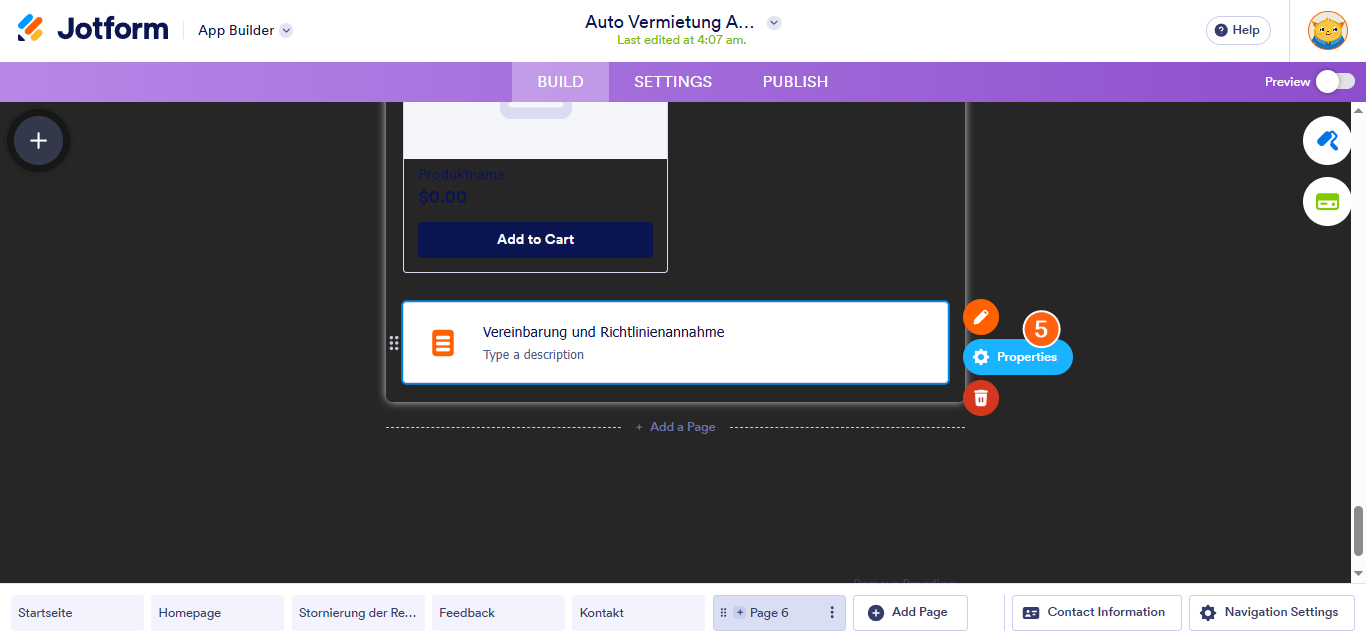This screenshot has width=1366, height=641.
Task: Switch to the PUBLISH tab
Action: click(x=795, y=82)
